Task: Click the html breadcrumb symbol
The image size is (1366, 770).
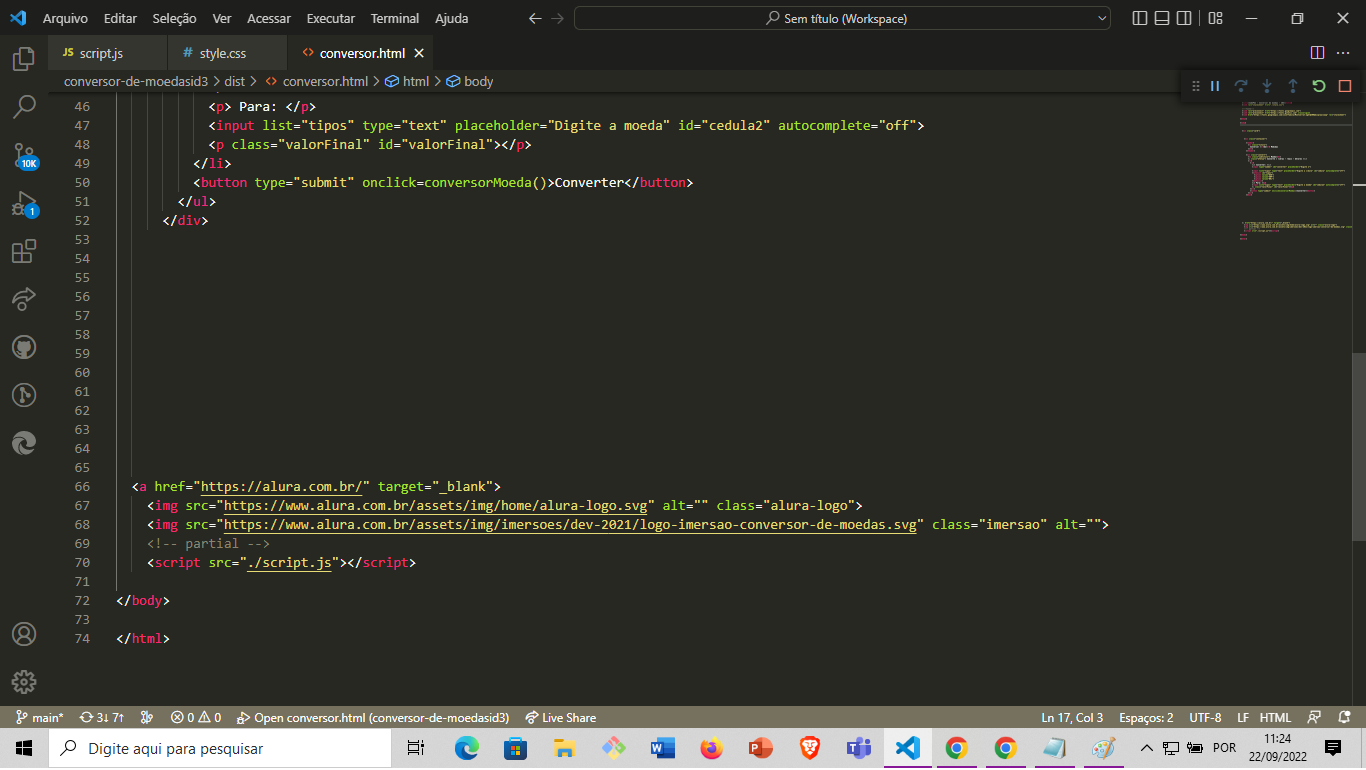Action: pos(407,81)
